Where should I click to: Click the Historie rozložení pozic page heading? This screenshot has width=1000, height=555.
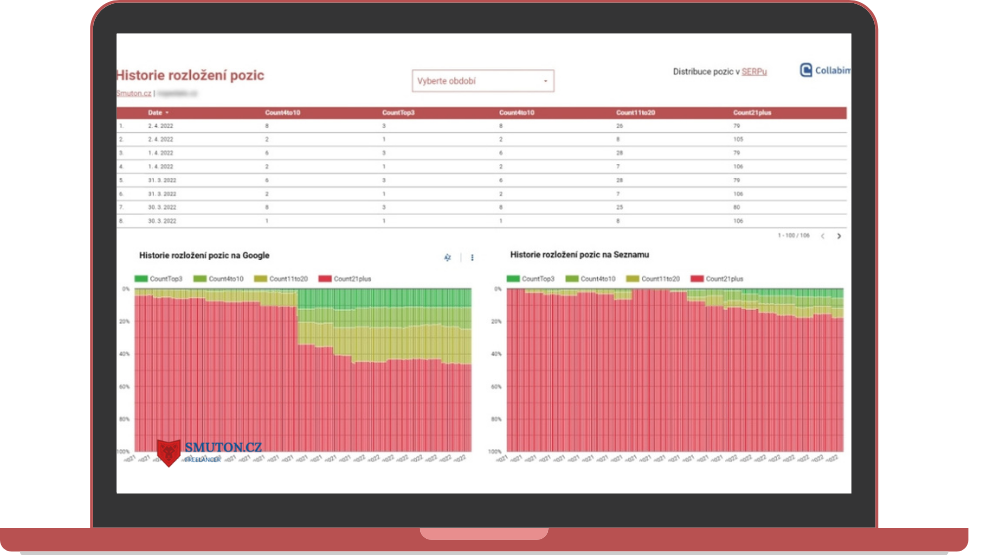point(190,75)
